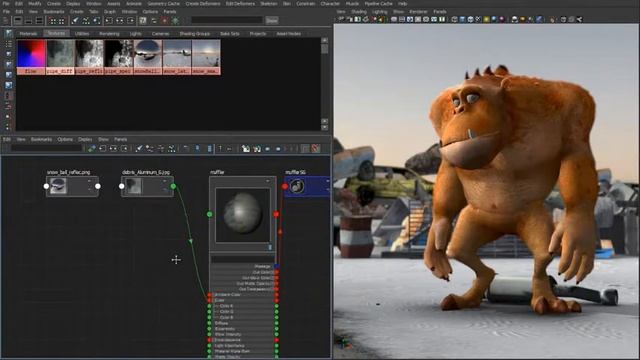The width and height of the screenshot is (640, 360).
Task: Enable wireframe shading in viewport toolbar
Action: [x=455, y=19]
